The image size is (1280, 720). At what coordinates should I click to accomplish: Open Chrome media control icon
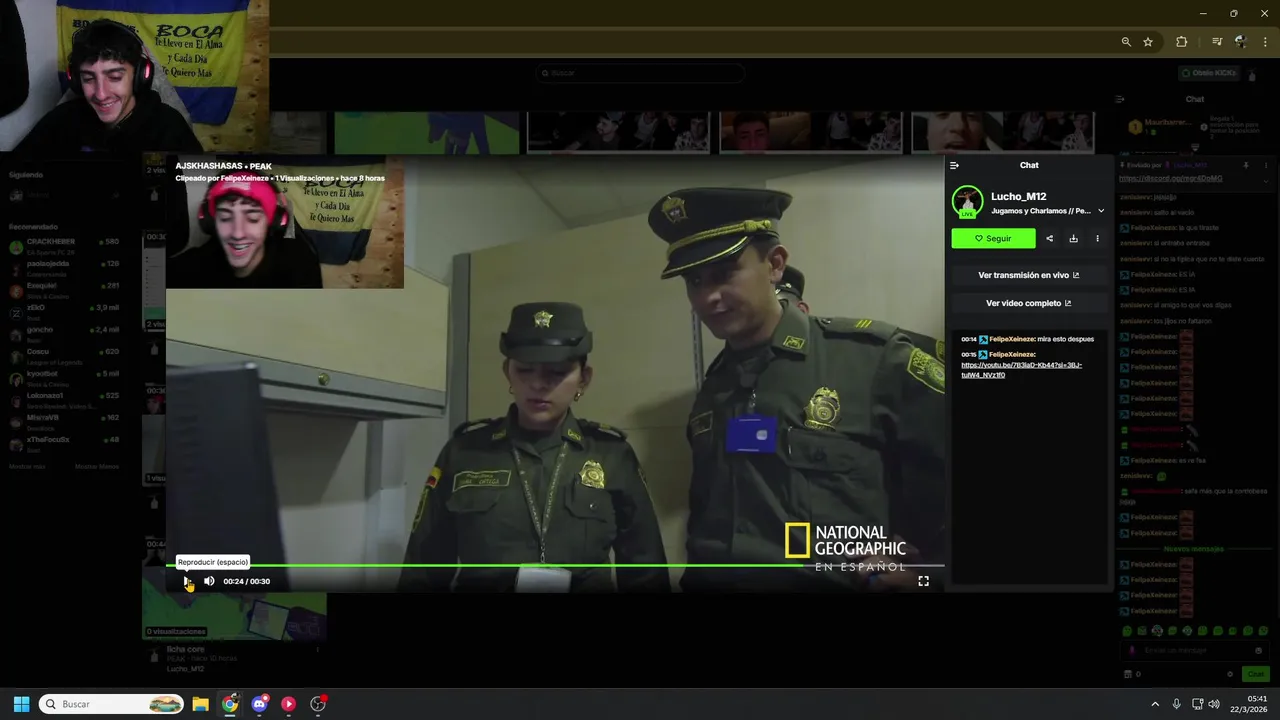[x=1217, y=42]
